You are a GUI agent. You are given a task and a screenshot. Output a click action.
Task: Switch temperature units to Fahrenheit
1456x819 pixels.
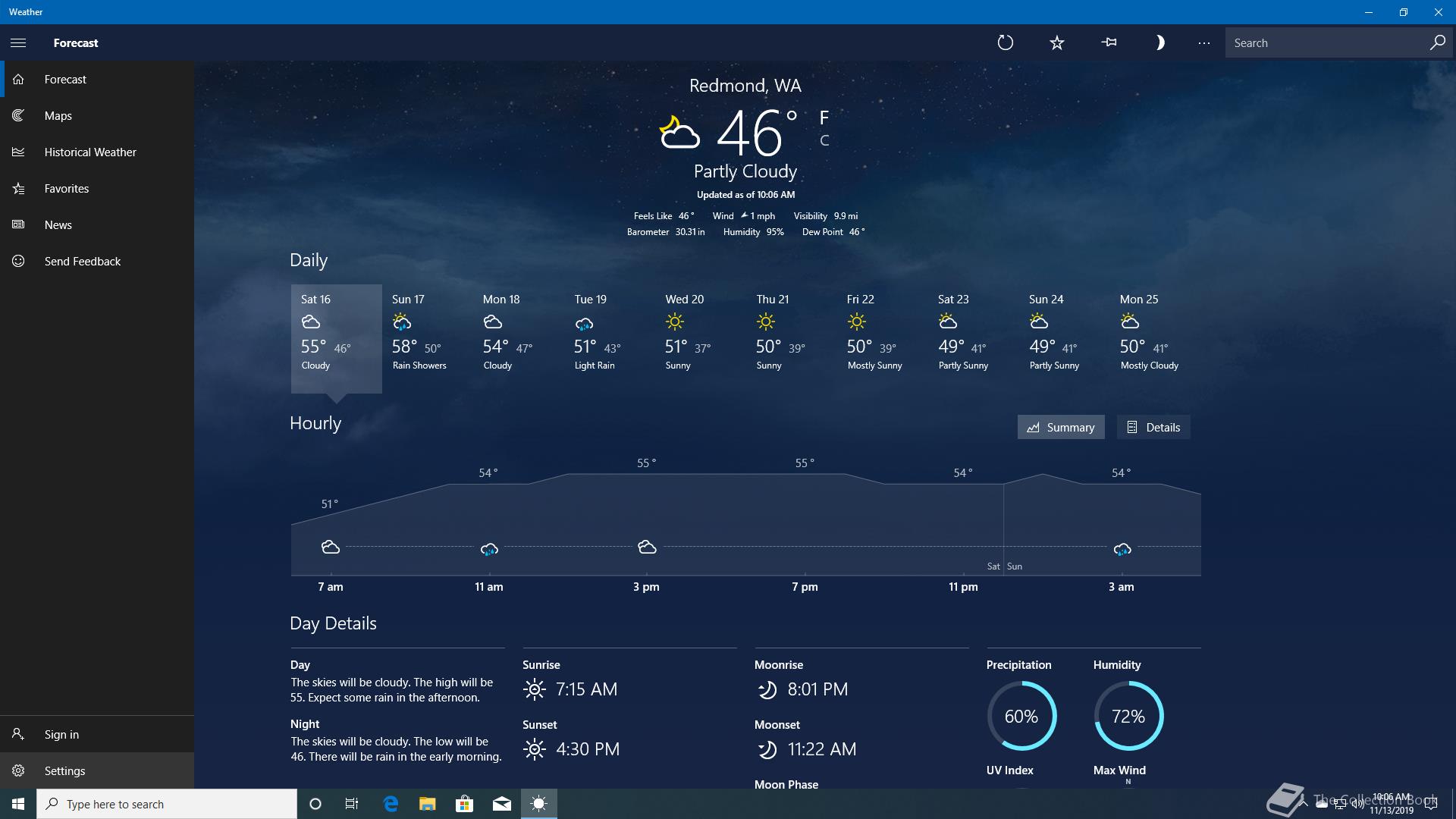(824, 118)
